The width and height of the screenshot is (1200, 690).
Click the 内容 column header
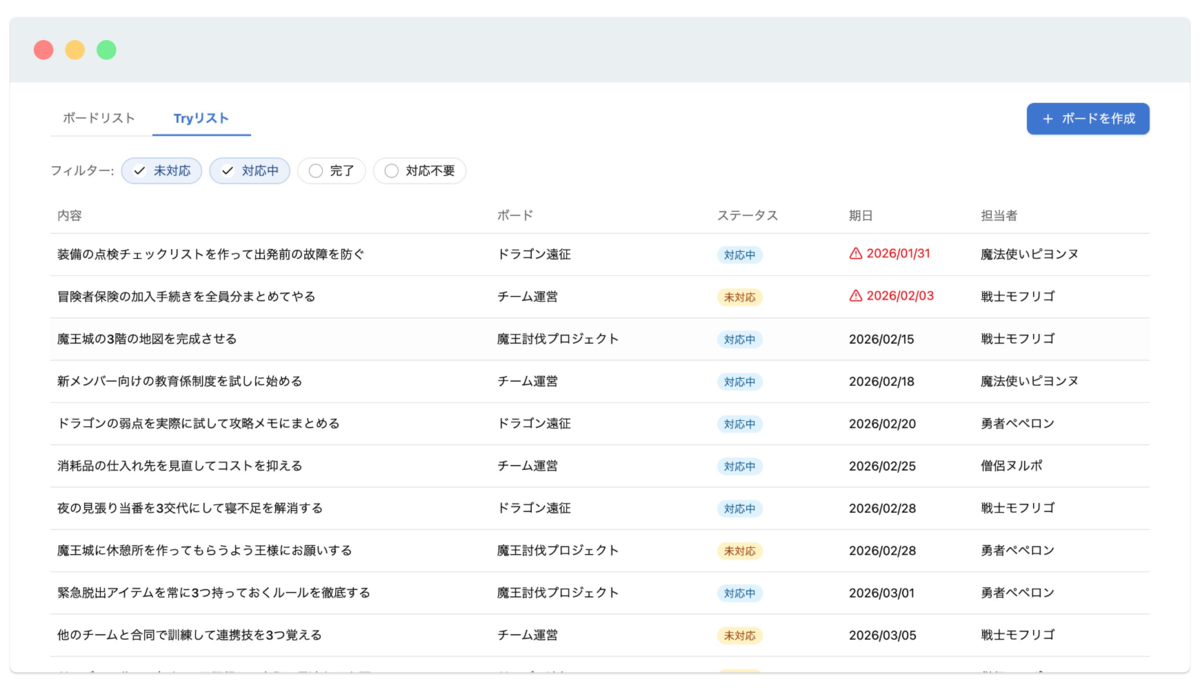70,215
